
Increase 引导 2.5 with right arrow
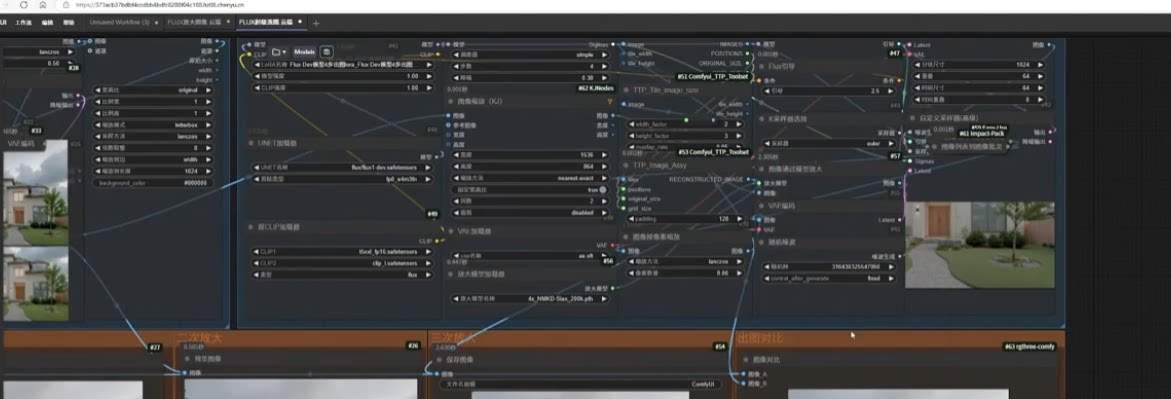890,90
